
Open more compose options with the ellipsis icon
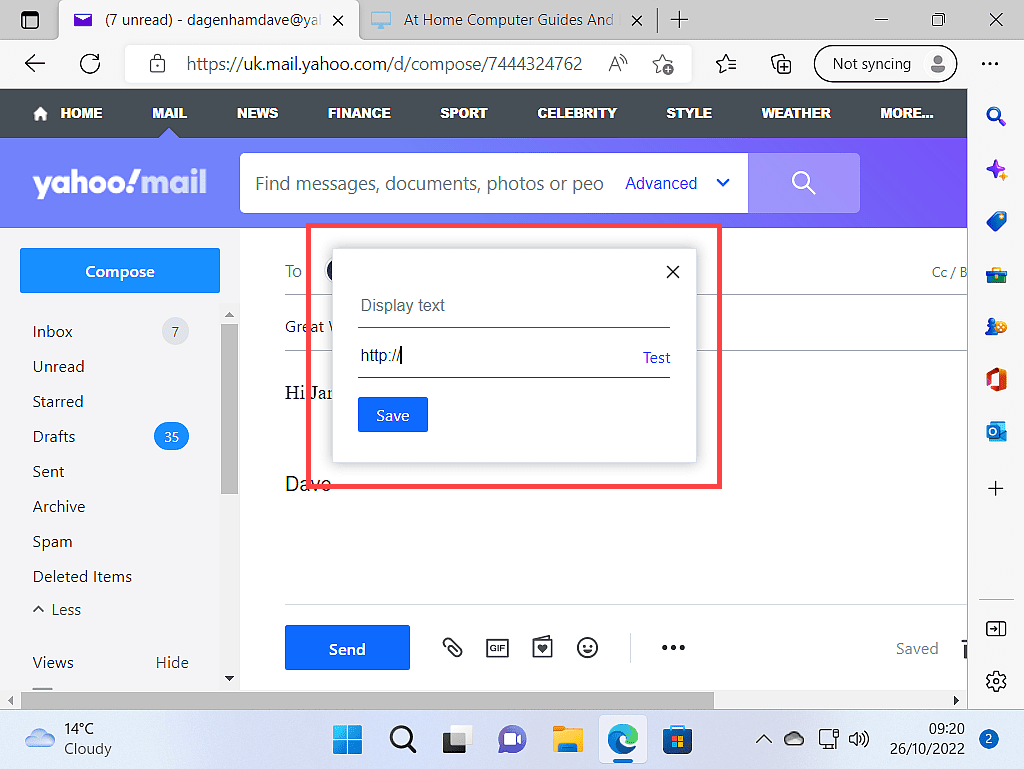(672, 647)
